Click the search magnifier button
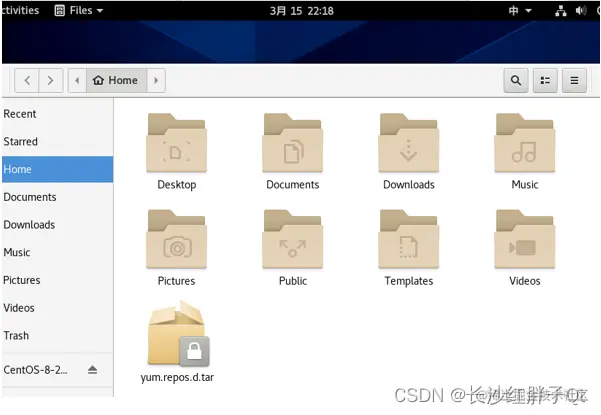Screen dimensions: 601x415 point(516,80)
